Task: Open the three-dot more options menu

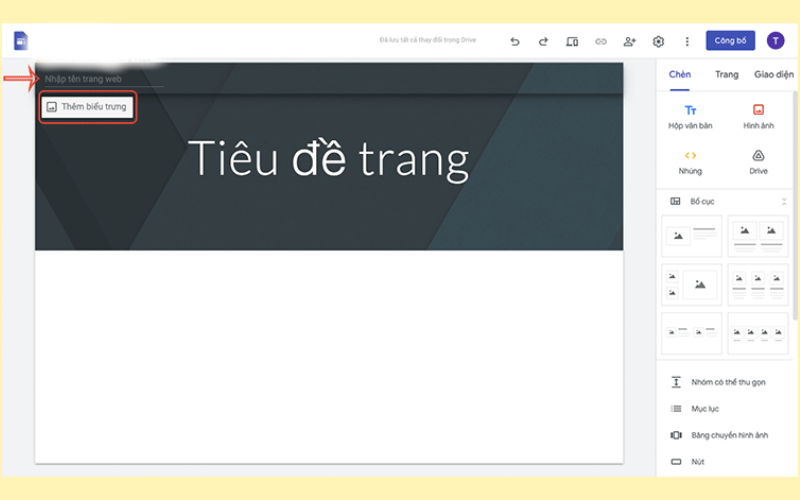Action: click(687, 42)
